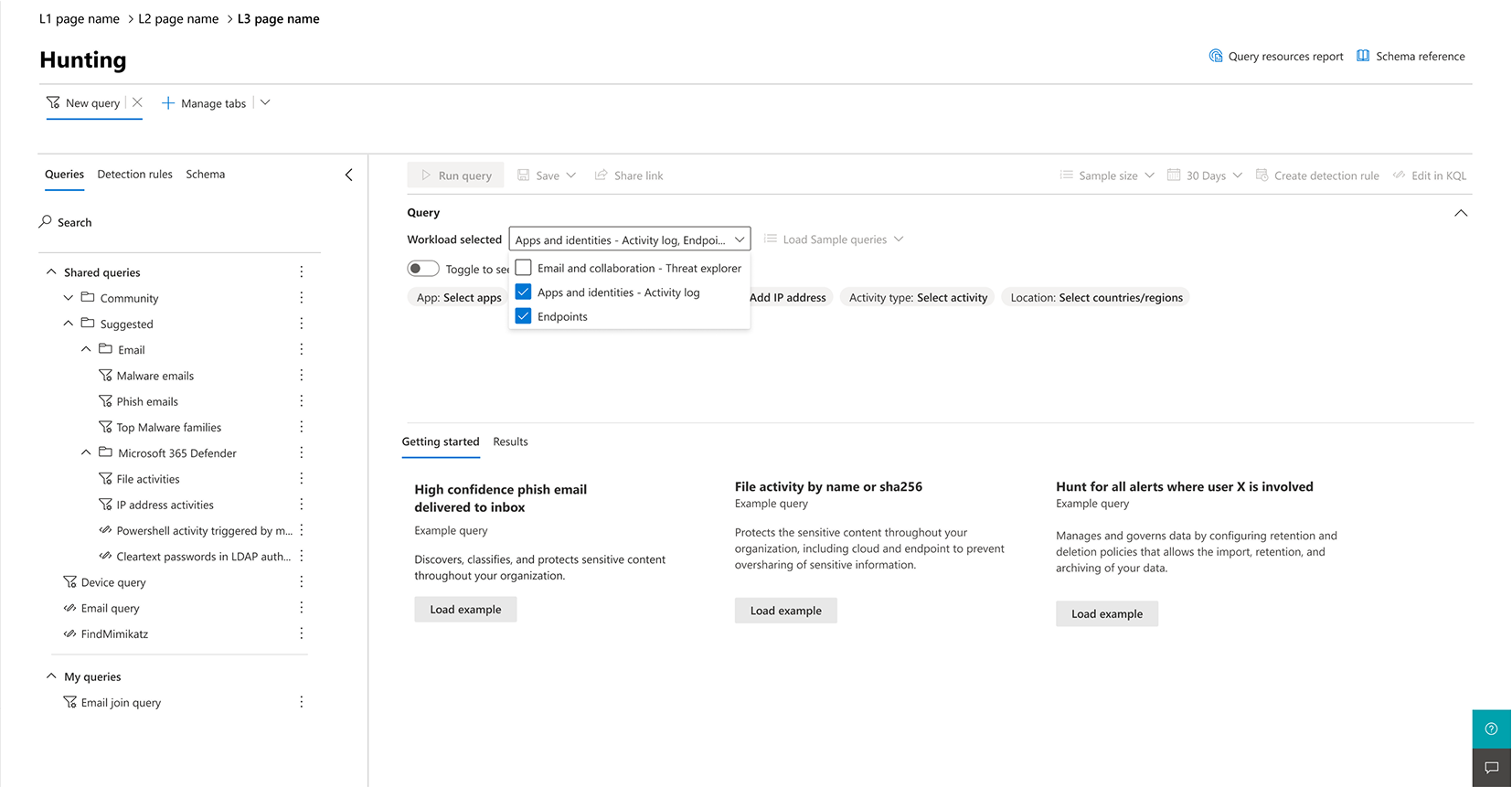Expand the Save dropdown chevron
Screen dimensions: 1512x787
coord(571,175)
